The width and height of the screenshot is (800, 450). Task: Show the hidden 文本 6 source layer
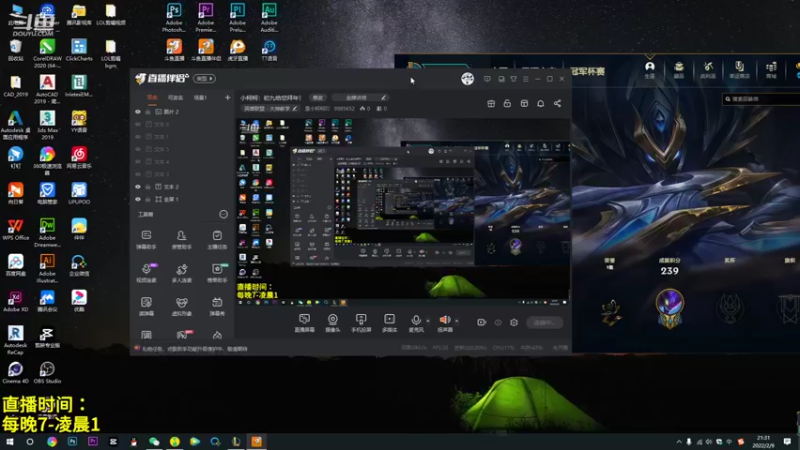(x=138, y=124)
